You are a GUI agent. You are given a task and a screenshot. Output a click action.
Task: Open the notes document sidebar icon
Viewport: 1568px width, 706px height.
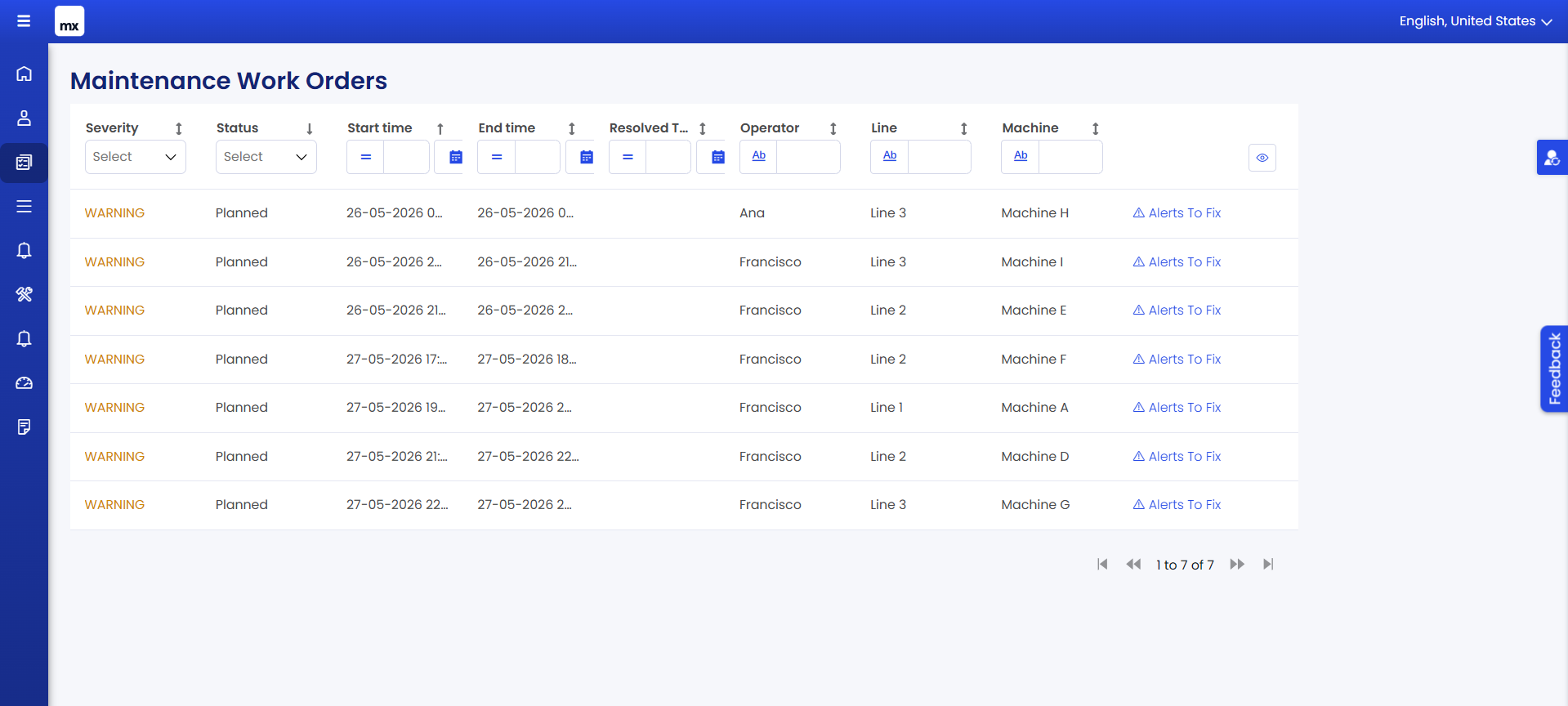tap(25, 427)
